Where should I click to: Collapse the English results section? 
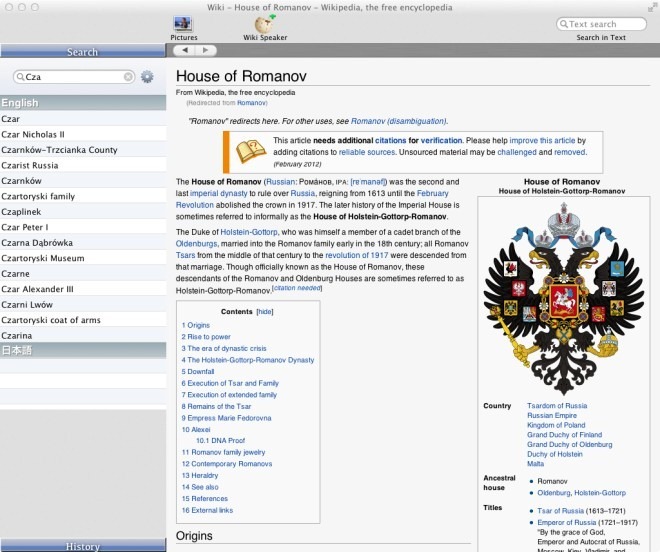83,103
